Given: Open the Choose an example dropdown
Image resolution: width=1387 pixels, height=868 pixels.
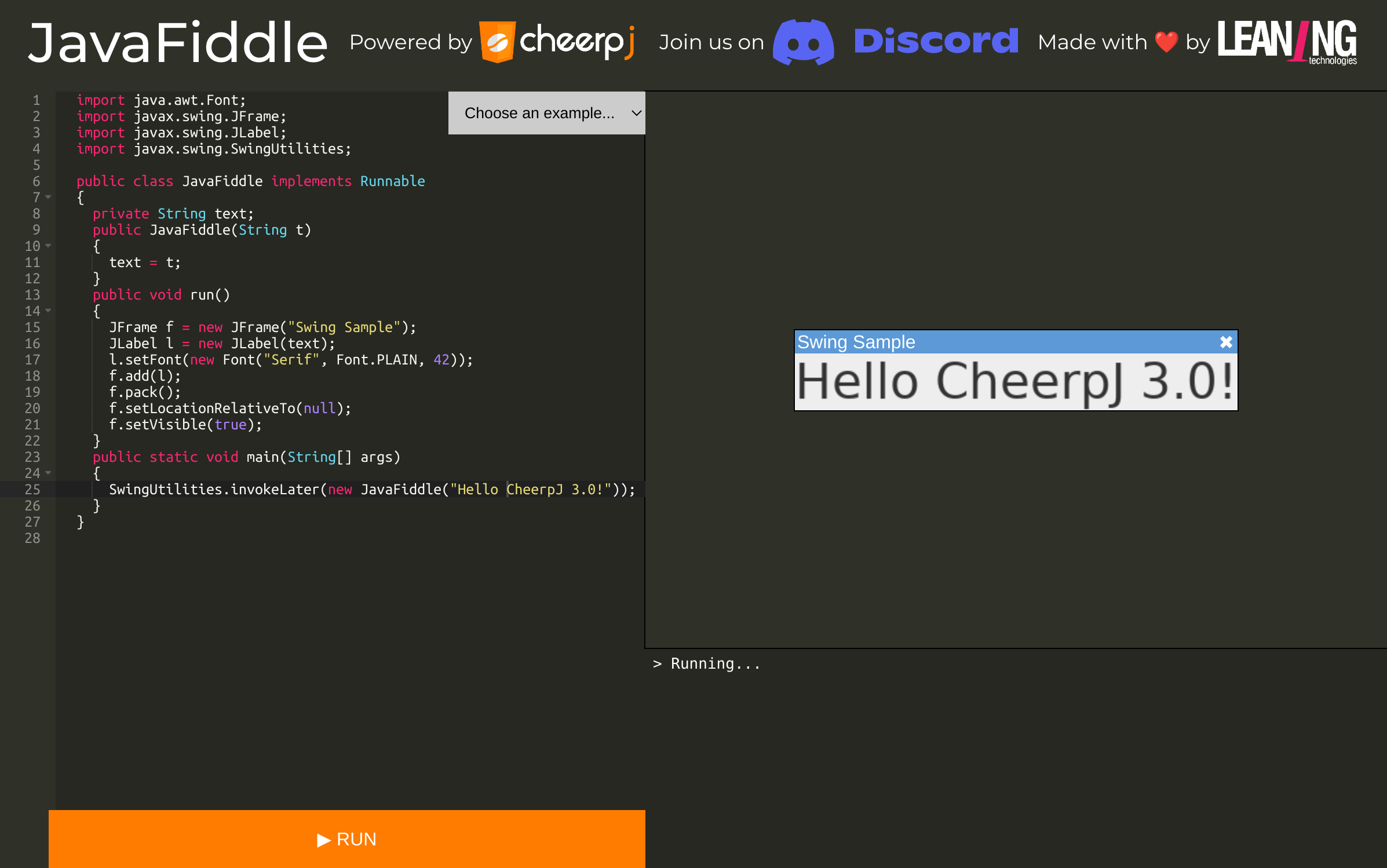Looking at the screenshot, I should point(545,113).
